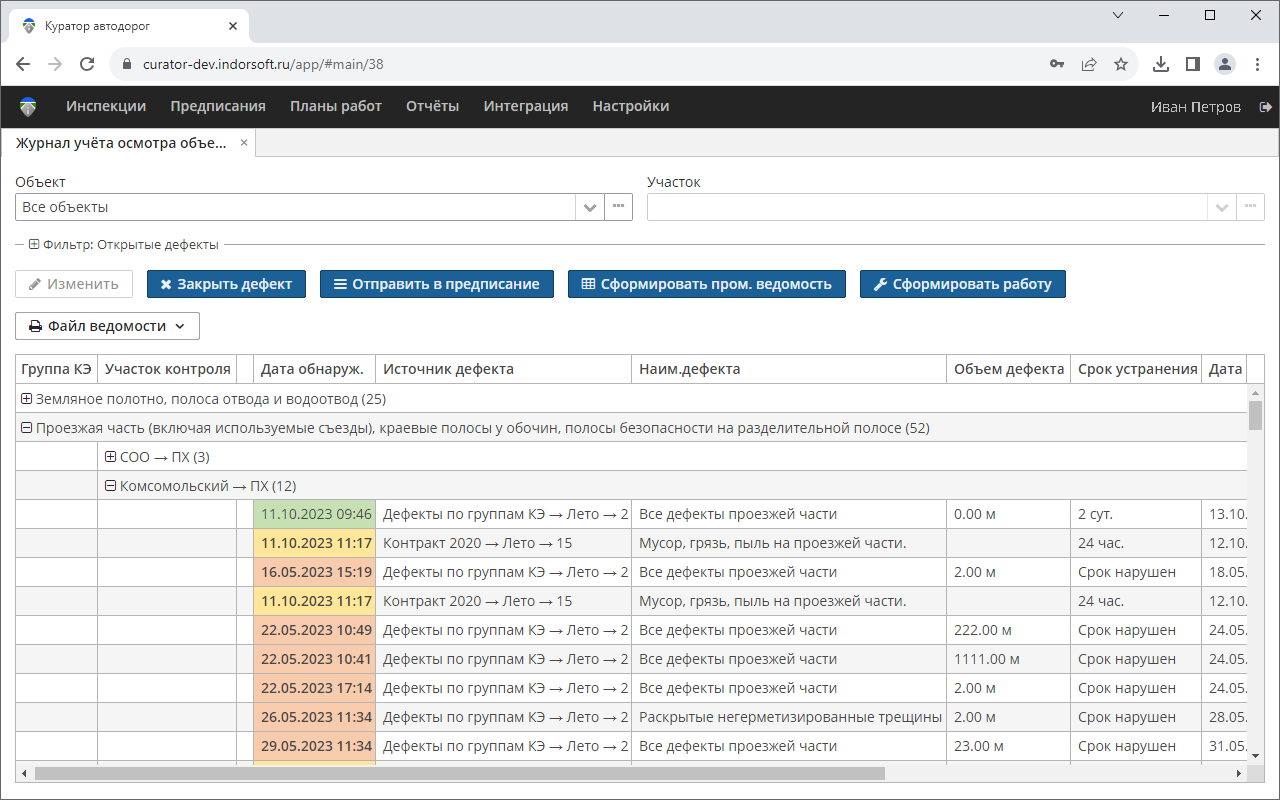Image resolution: width=1280 pixels, height=800 pixels.
Task: Open the Отчёты menu
Action: click(432, 106)
